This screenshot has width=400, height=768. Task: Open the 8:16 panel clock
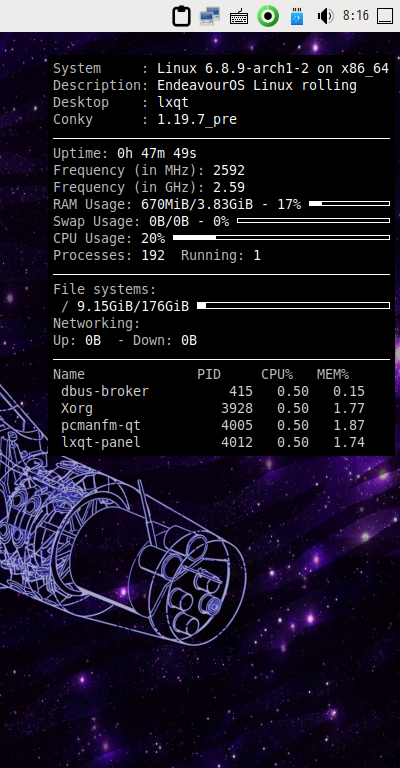pos(355,16)
